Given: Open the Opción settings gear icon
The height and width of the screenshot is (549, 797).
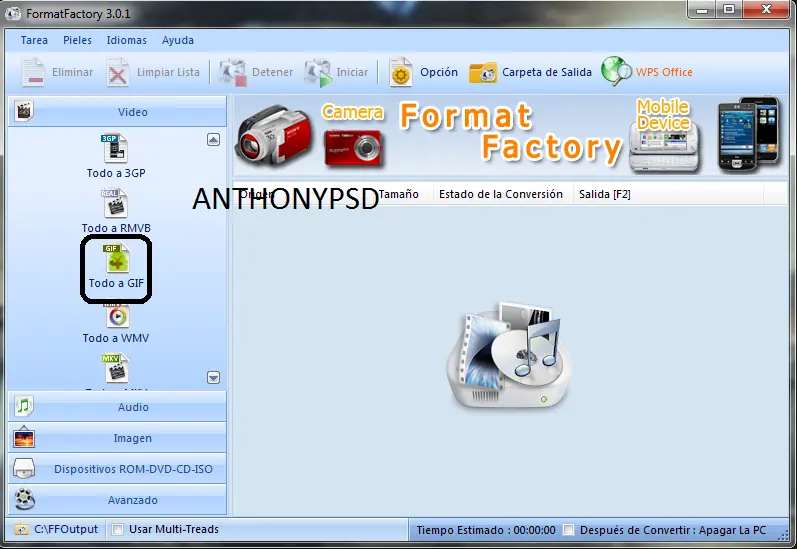Looking at the screenshot, I should [x=401, y=72].
